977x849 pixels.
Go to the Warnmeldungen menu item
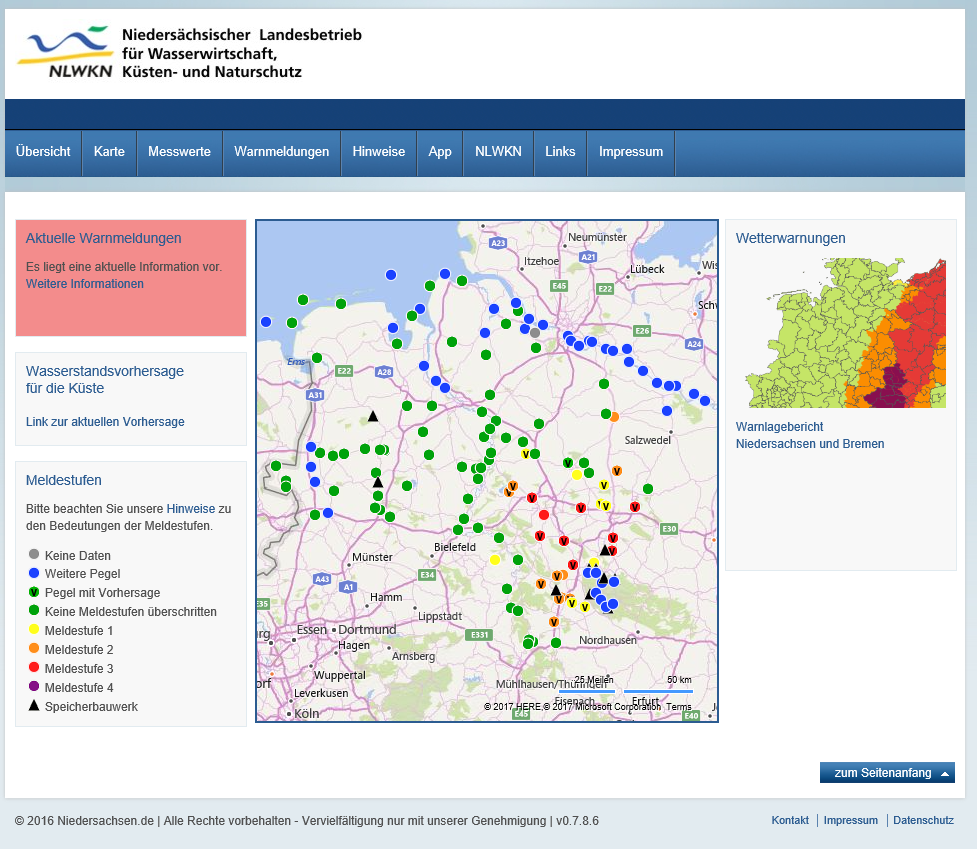(x=282, y=152)
